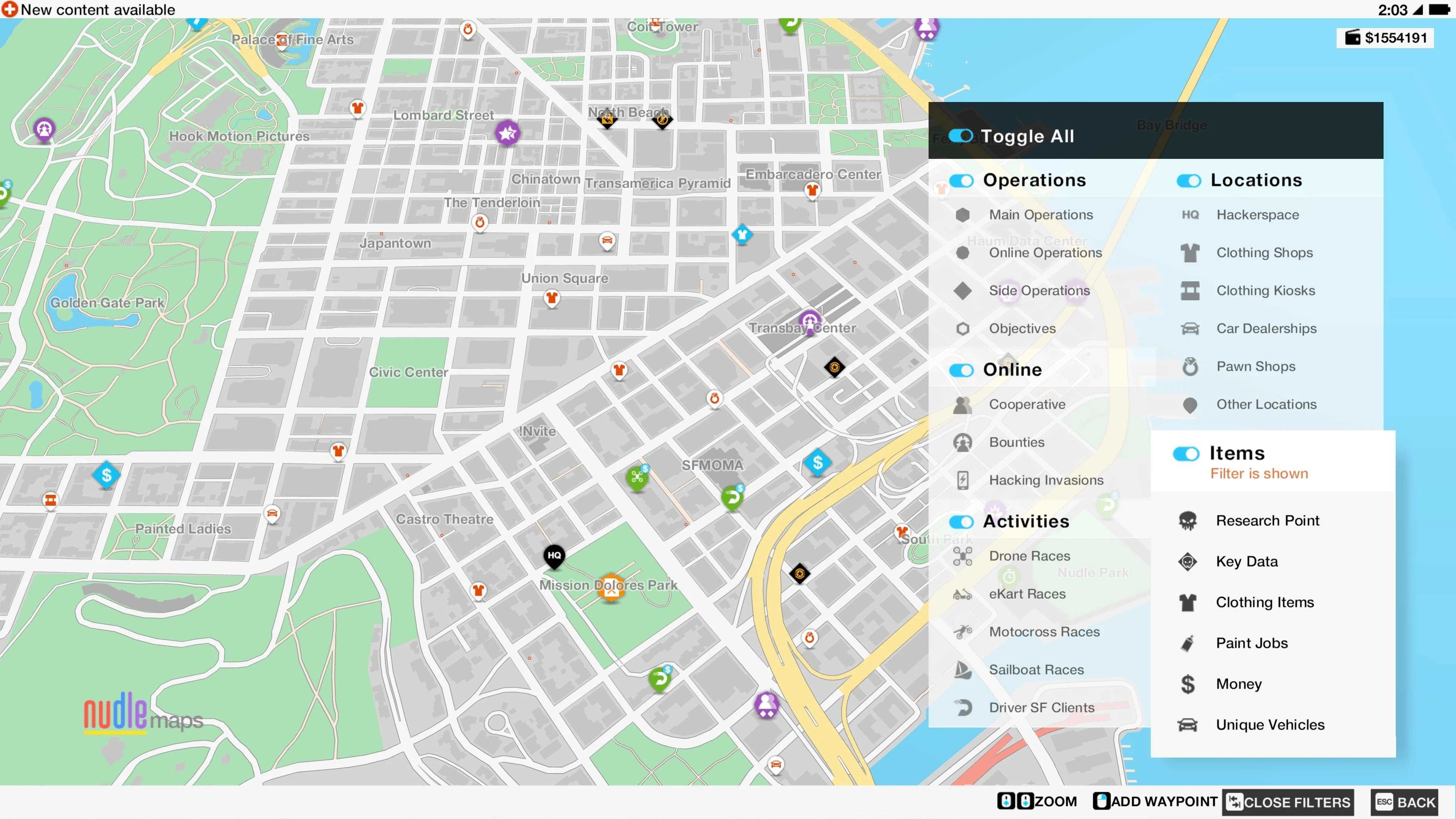Screen dimensions: 1456x819
Task: Select the blue dollar marker near SFMOMA
Action: click(817, 463)
